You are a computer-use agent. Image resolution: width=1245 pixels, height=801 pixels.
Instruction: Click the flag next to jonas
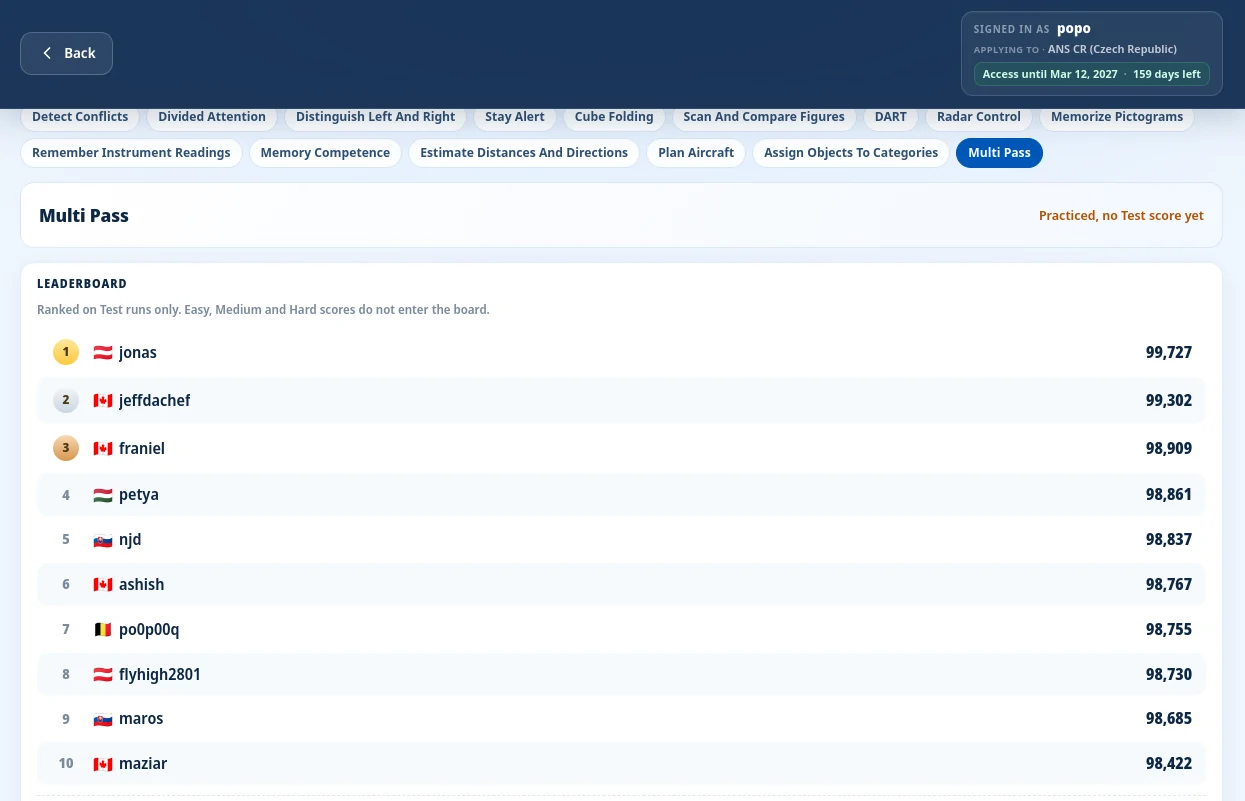103,353
